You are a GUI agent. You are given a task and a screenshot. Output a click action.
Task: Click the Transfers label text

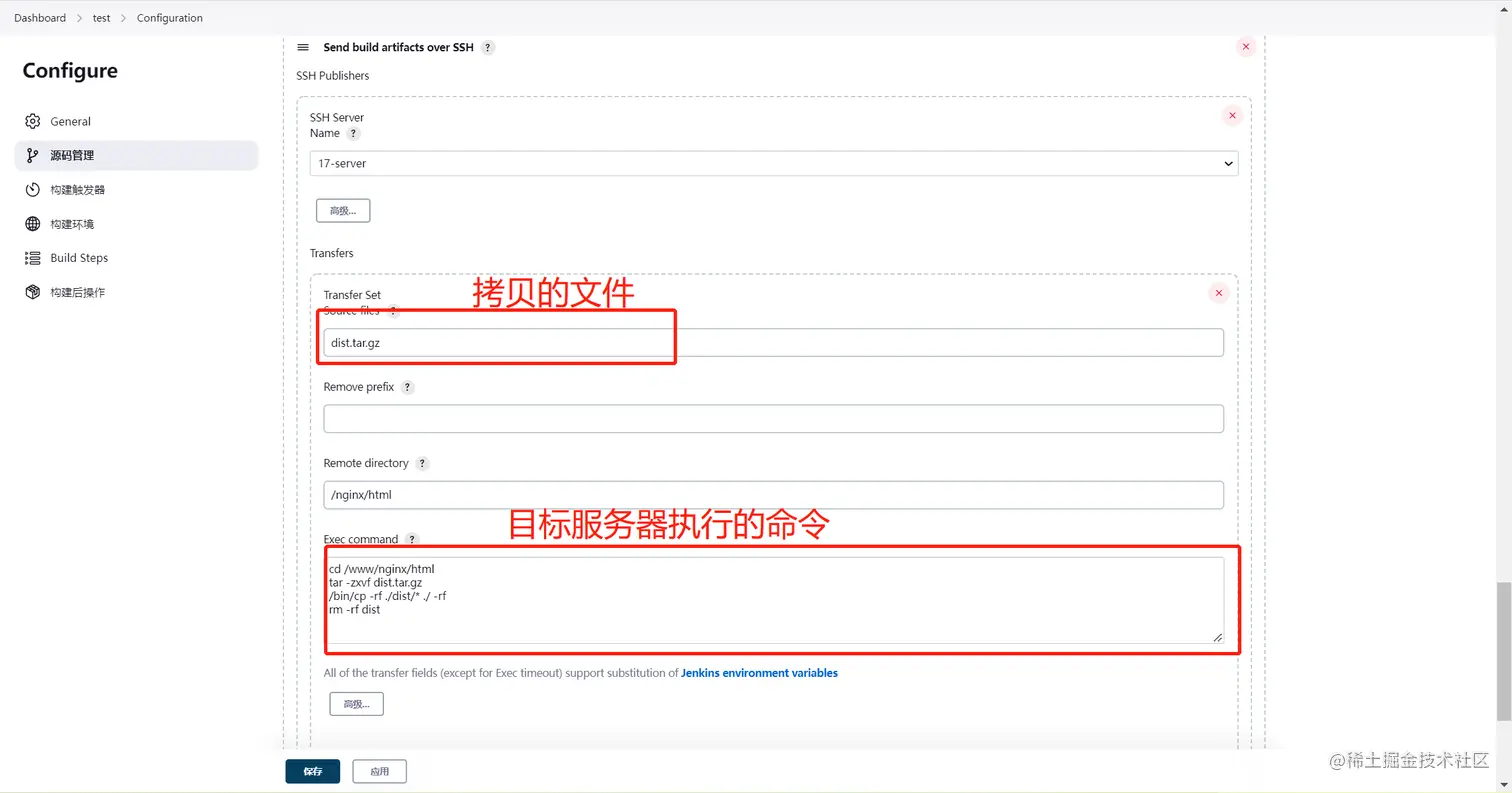pos(332,253)
